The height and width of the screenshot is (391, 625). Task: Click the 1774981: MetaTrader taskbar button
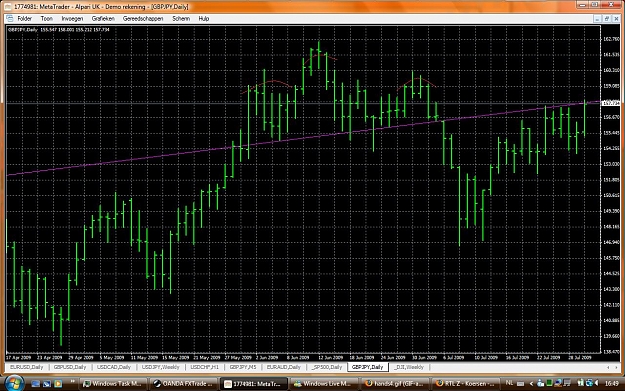click(254, 383)
